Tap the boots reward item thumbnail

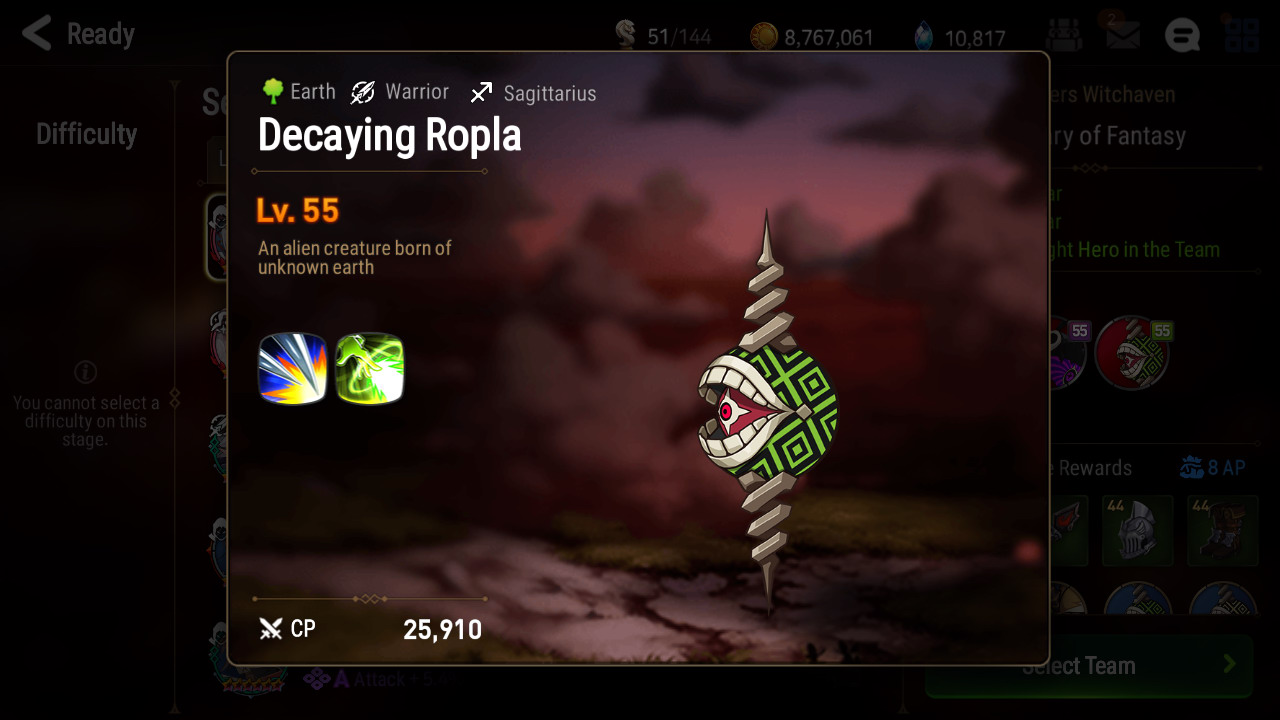coord(1222,531)
